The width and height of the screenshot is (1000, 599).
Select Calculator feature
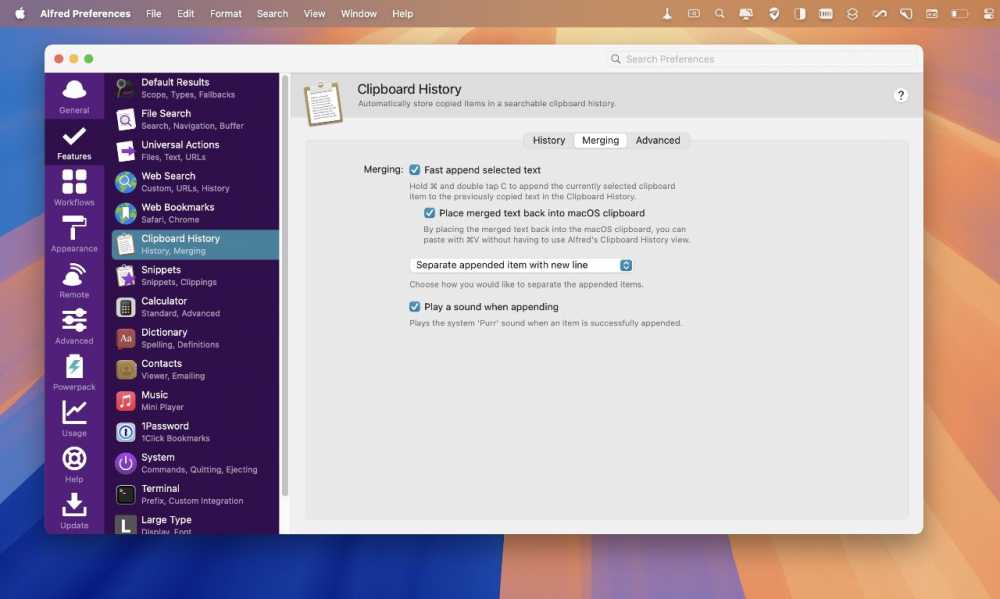coord(195,307)
